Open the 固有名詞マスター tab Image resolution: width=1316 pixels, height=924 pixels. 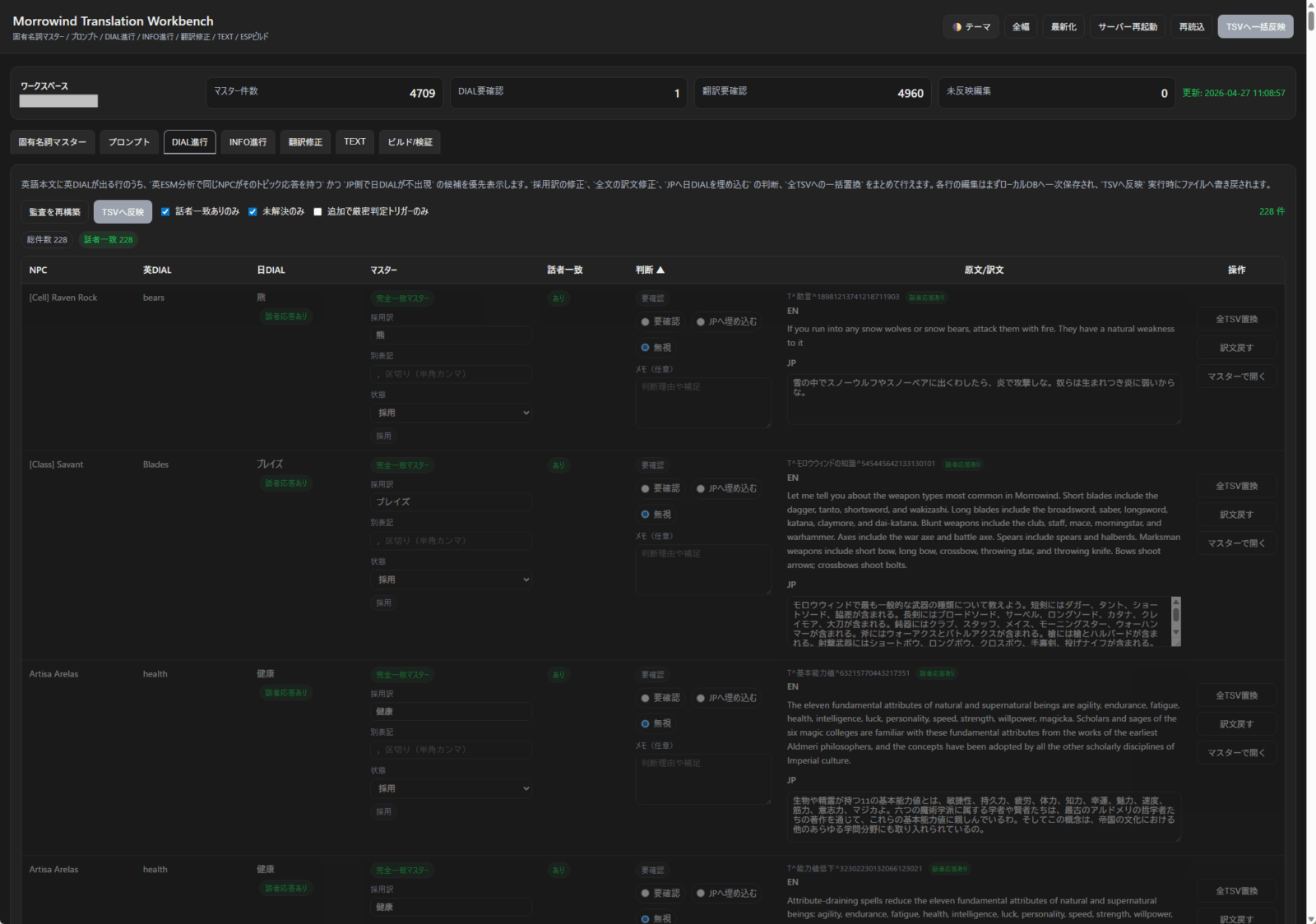tap(53, 142)
